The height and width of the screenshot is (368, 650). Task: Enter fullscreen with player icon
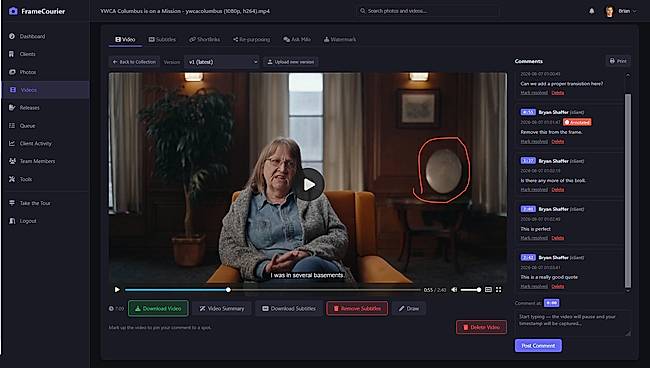coord(499,290)
